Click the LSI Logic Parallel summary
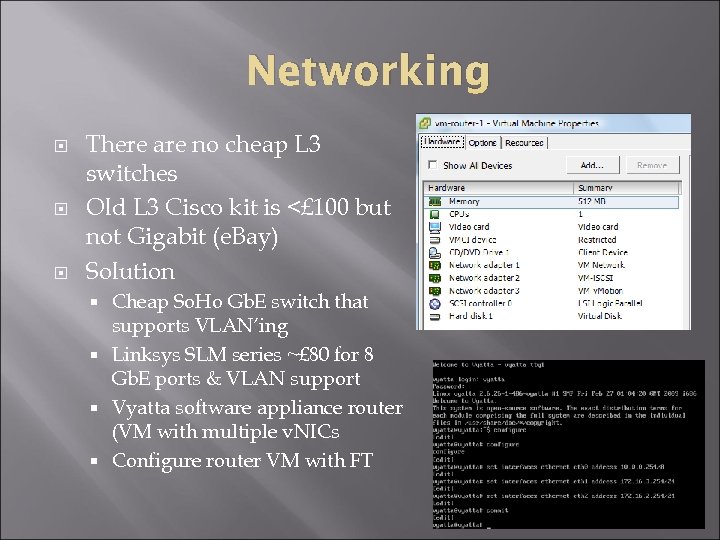 click(610, 304)
